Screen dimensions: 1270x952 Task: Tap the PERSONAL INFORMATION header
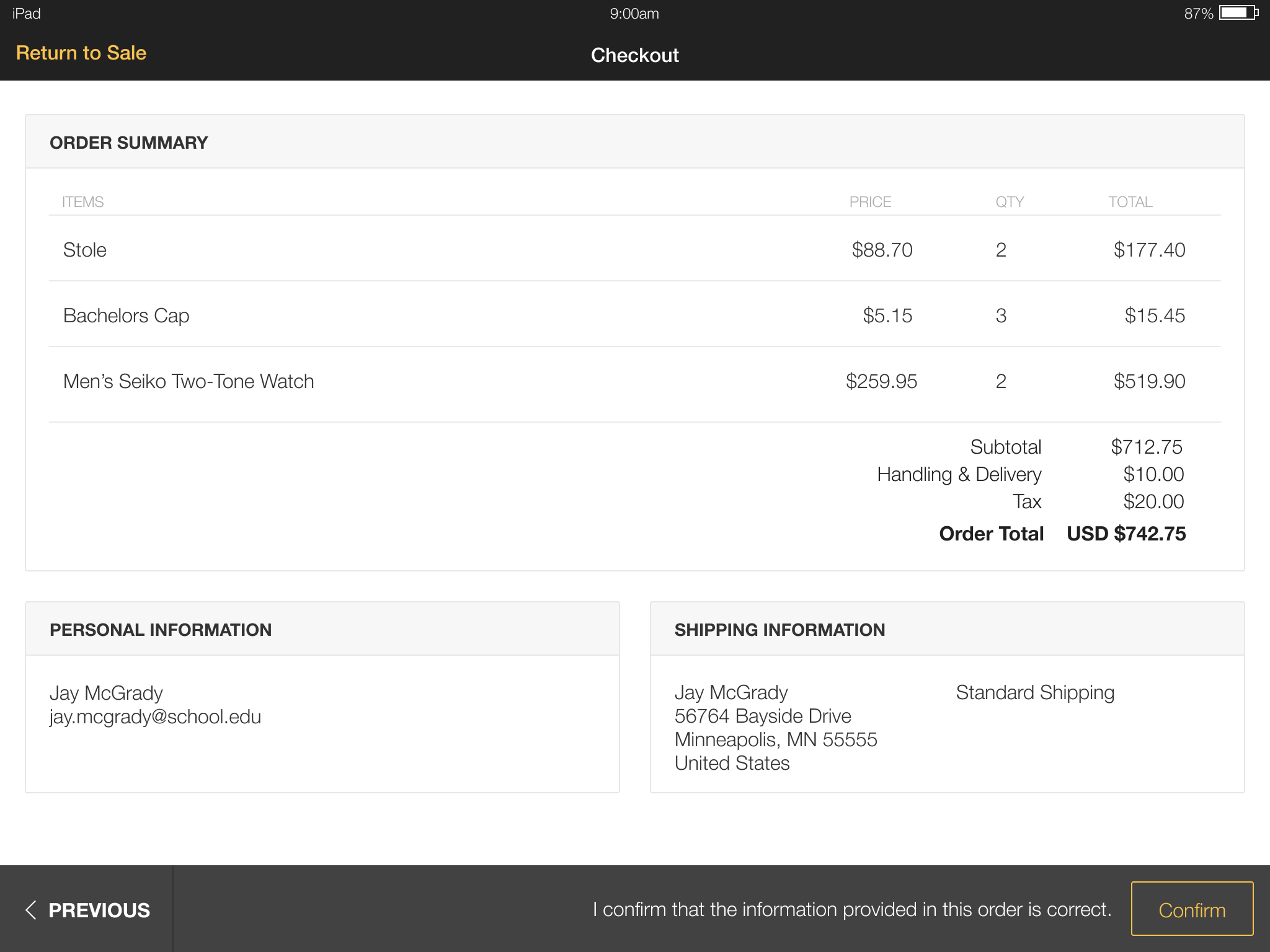[x=161, y=630]
